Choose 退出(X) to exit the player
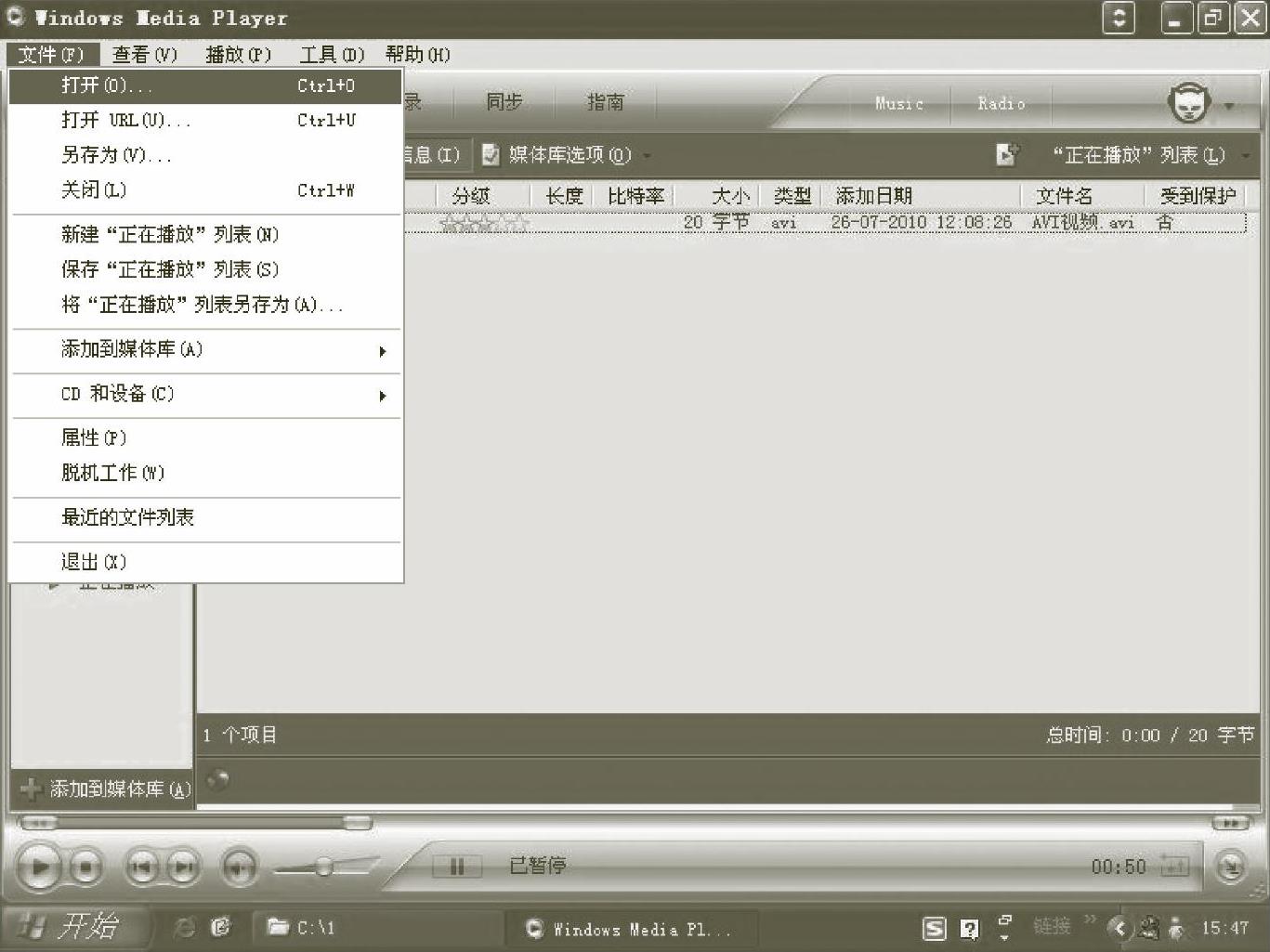The height and width of the screenshot is (952, 1270). 205,563
